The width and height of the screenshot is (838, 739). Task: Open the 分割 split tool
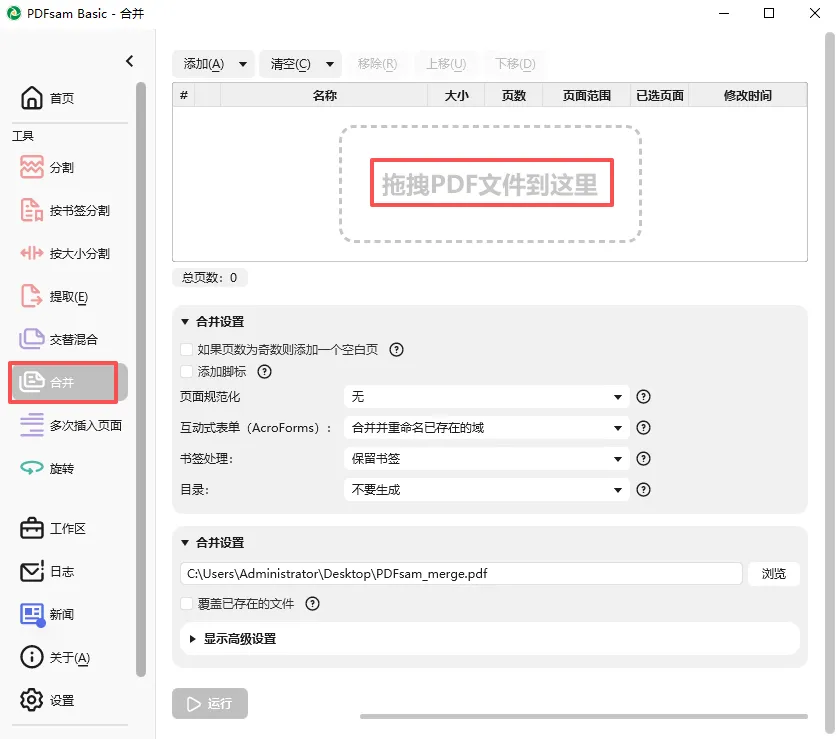(x=48, y=167)
